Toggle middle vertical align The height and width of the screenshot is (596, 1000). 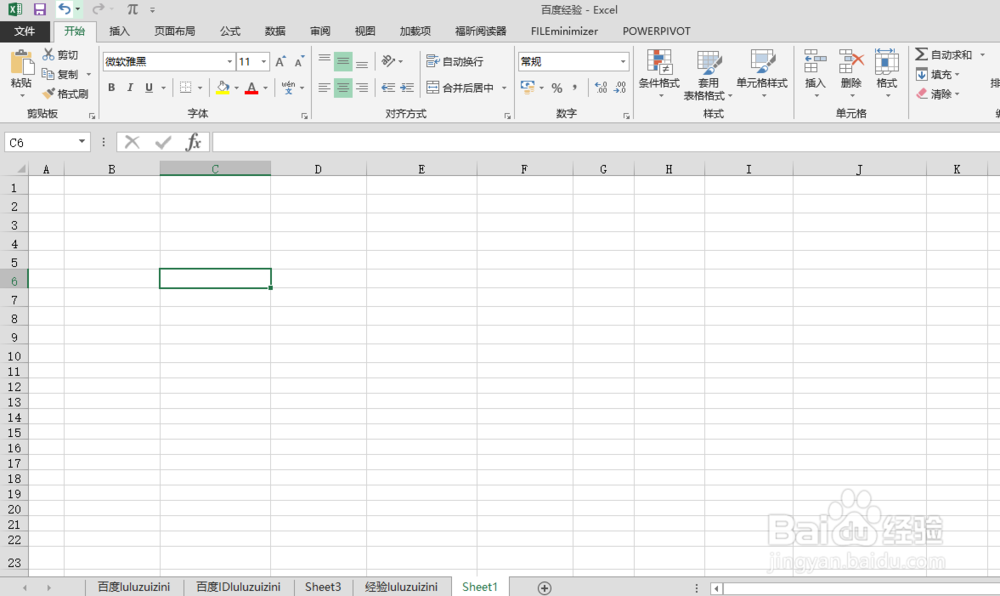(343, 61)
